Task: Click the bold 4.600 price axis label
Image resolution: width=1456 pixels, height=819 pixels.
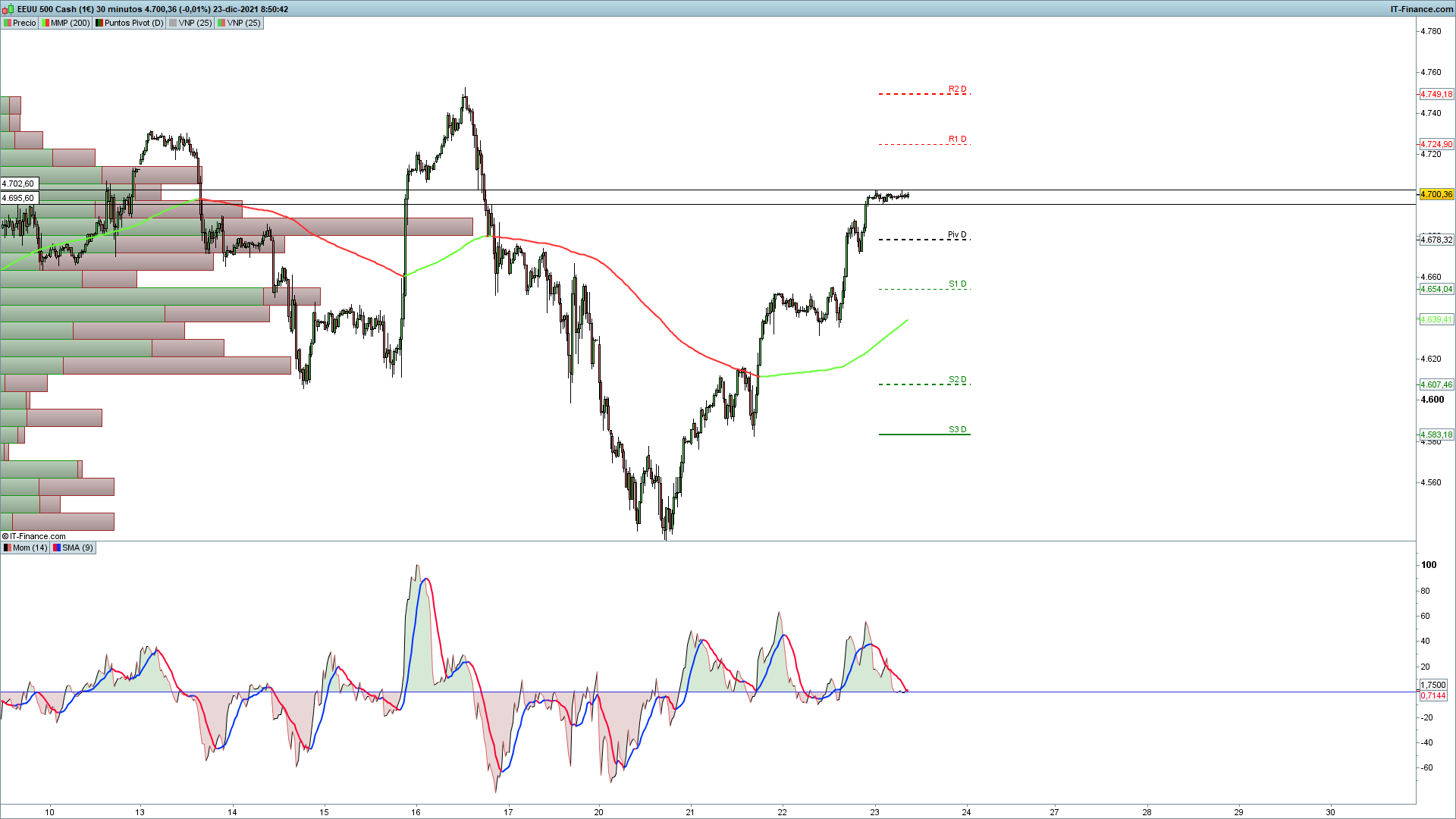Action: click(x=1432, y=400)
